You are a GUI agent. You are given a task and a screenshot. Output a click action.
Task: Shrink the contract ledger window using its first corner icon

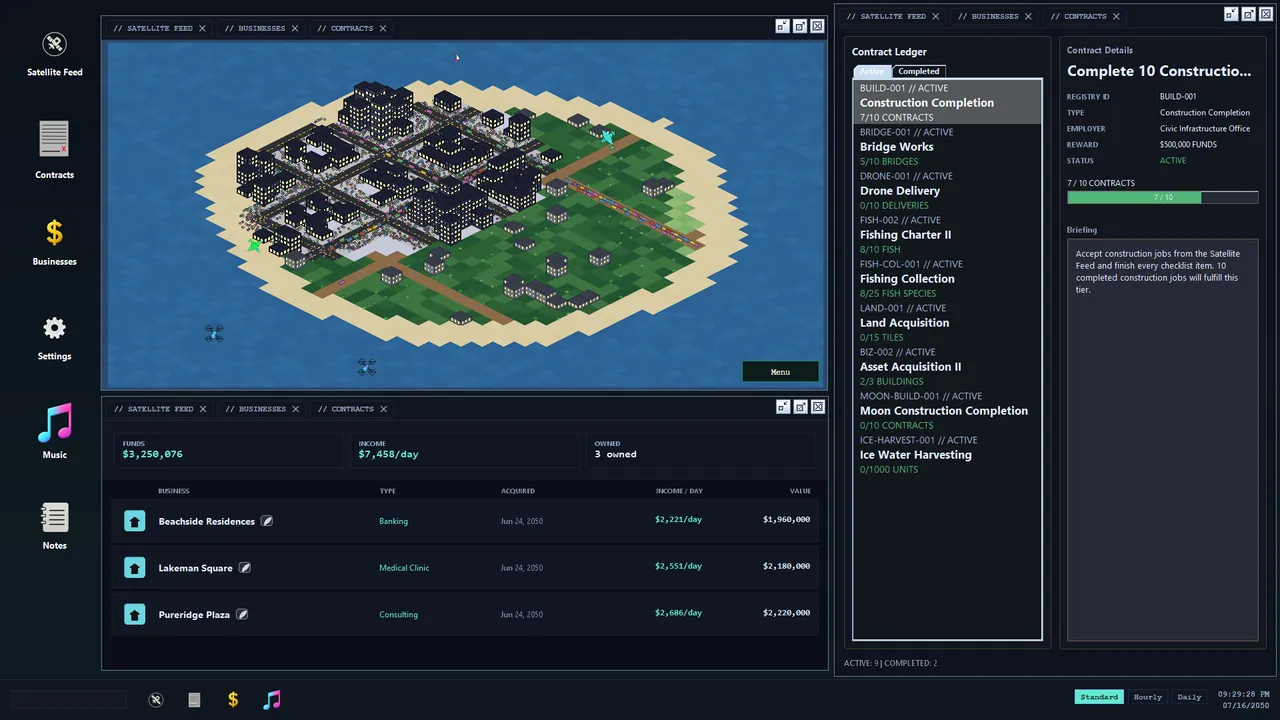1231,14
